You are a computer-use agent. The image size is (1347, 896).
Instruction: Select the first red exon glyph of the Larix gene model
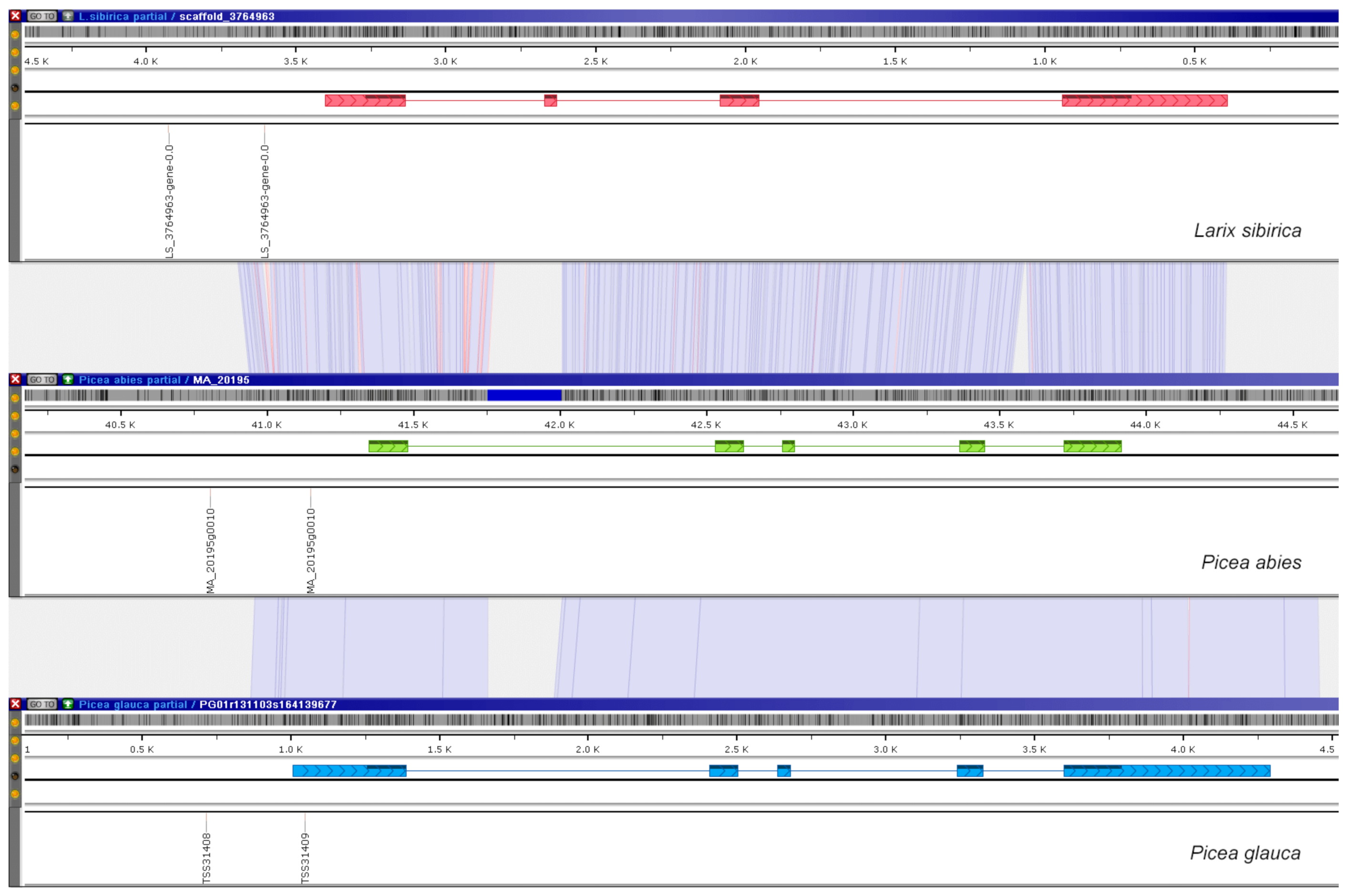coord(366,101)
